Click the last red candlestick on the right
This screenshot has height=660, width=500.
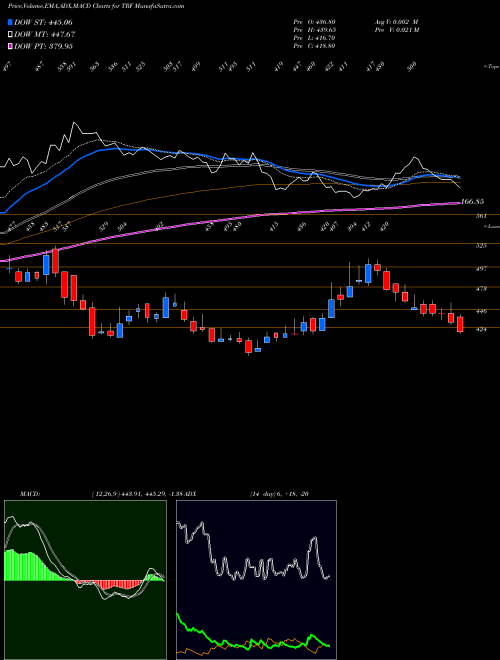tap(460, 324)
